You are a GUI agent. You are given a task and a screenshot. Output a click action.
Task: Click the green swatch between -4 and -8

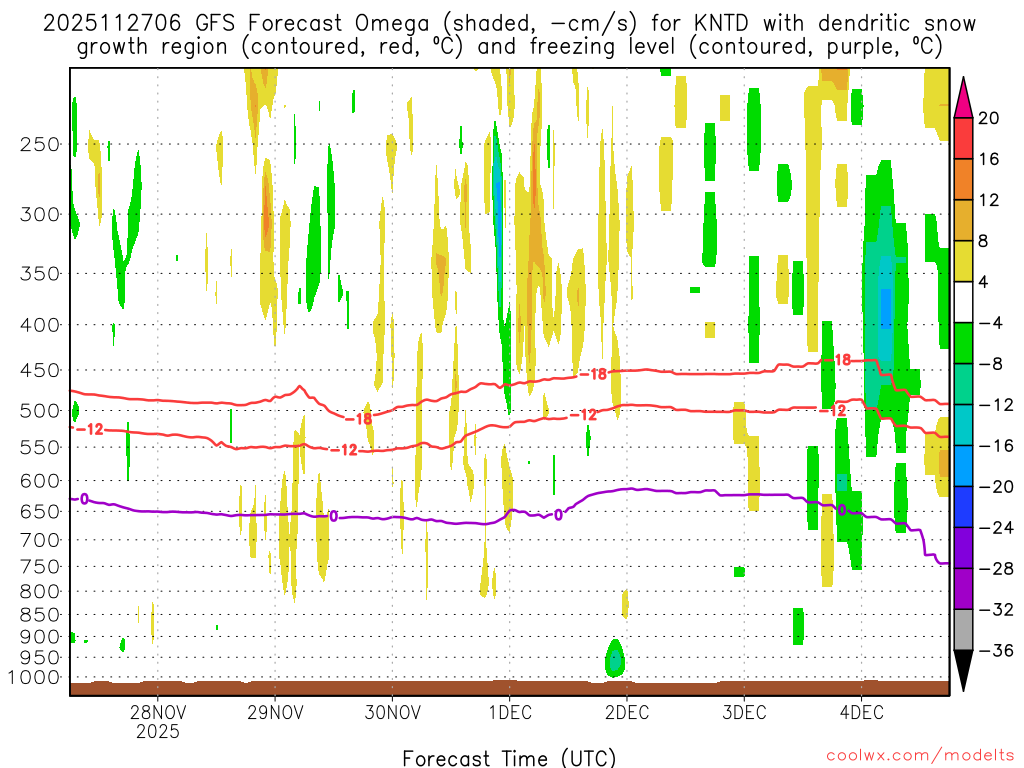pyautogui.click(x=963, y=344)
